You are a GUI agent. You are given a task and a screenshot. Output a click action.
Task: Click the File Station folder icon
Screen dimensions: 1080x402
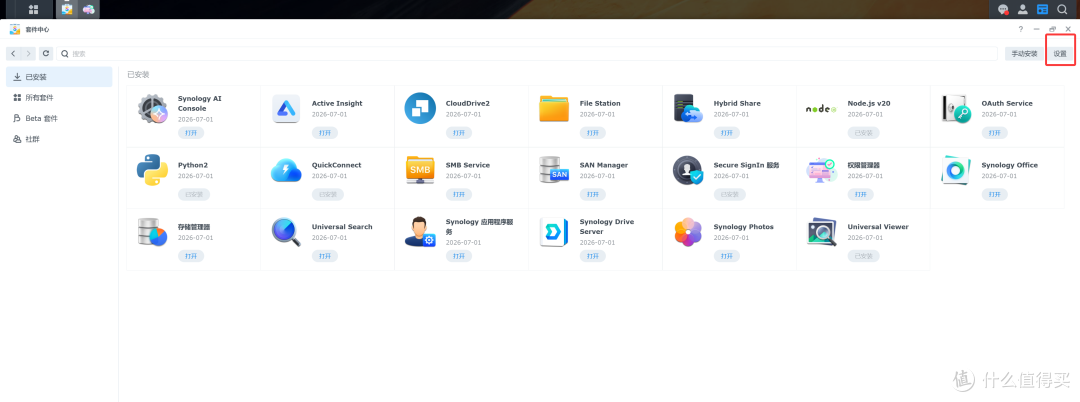point(554,109)
